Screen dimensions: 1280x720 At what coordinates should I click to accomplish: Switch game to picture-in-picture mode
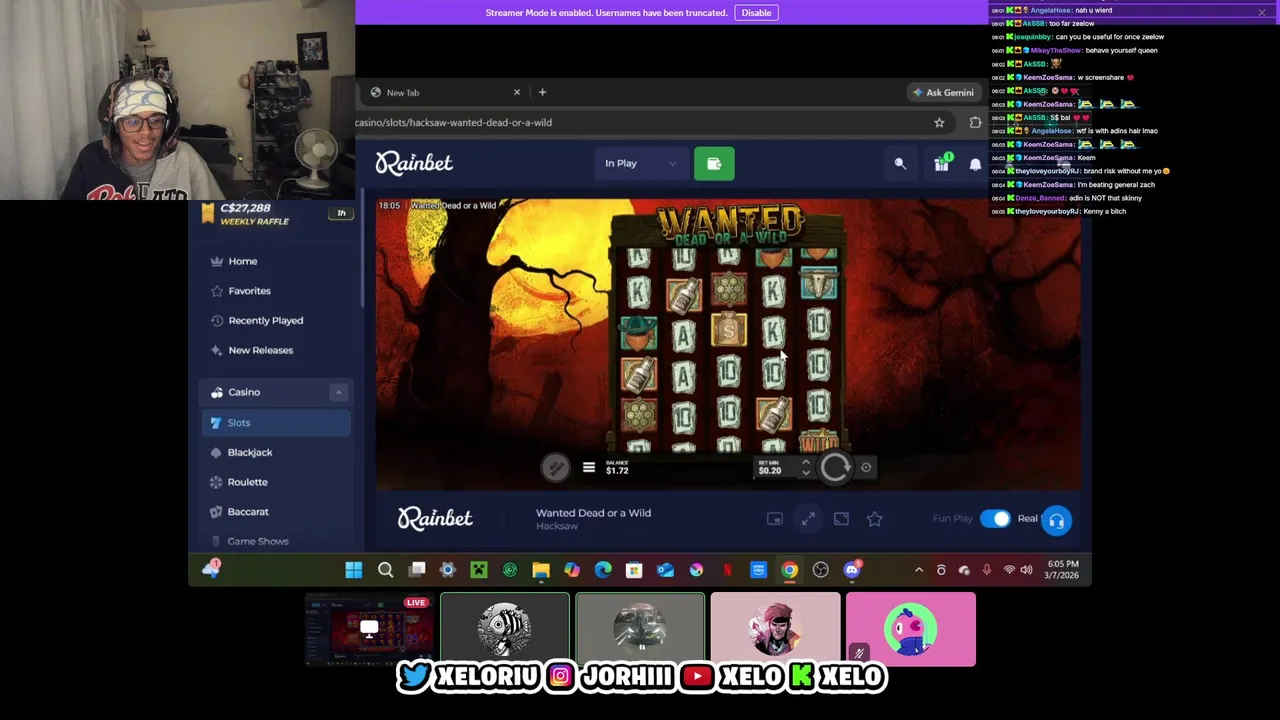774,519
